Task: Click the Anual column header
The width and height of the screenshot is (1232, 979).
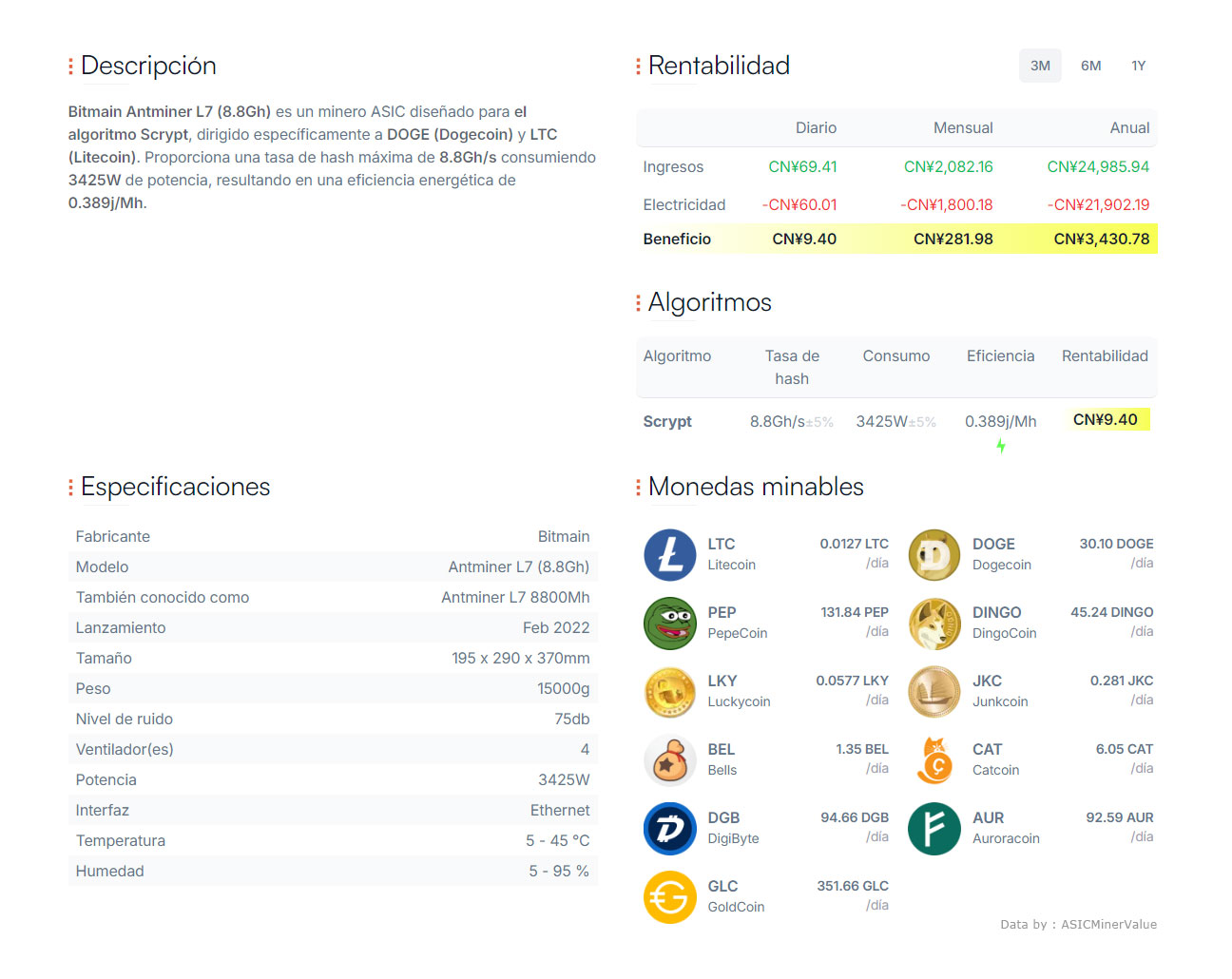Action: point(1129,127)
